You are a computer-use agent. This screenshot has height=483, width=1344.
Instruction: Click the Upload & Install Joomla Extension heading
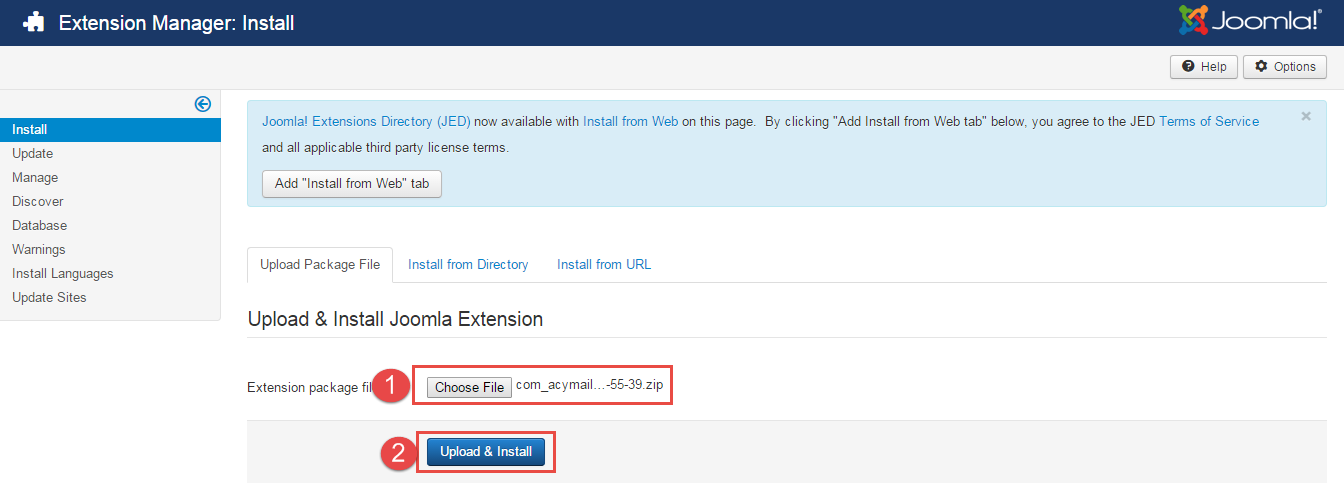395,320
